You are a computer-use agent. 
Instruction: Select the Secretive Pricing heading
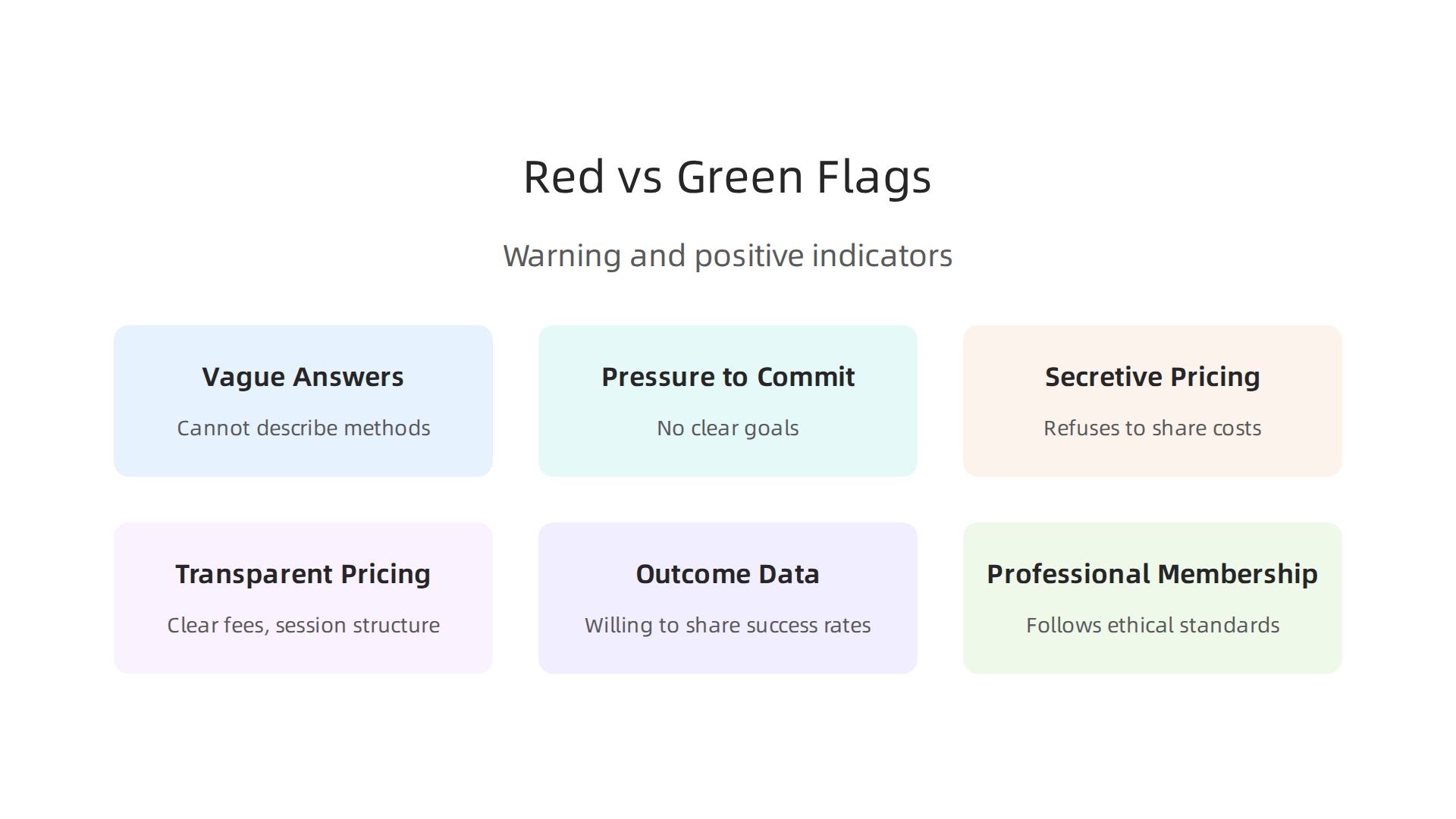pyautogui.click(x=1153, y=377)
